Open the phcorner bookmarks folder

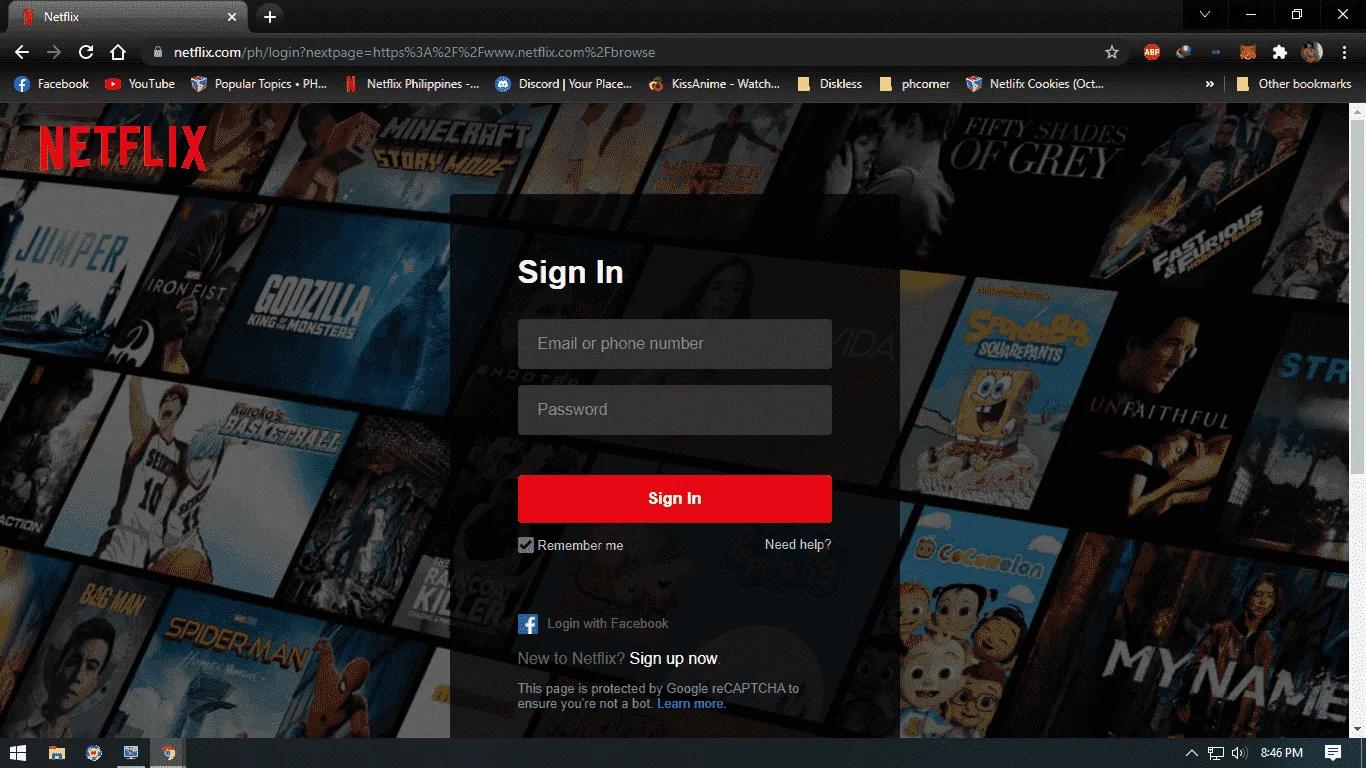click(x=915, y=84)
